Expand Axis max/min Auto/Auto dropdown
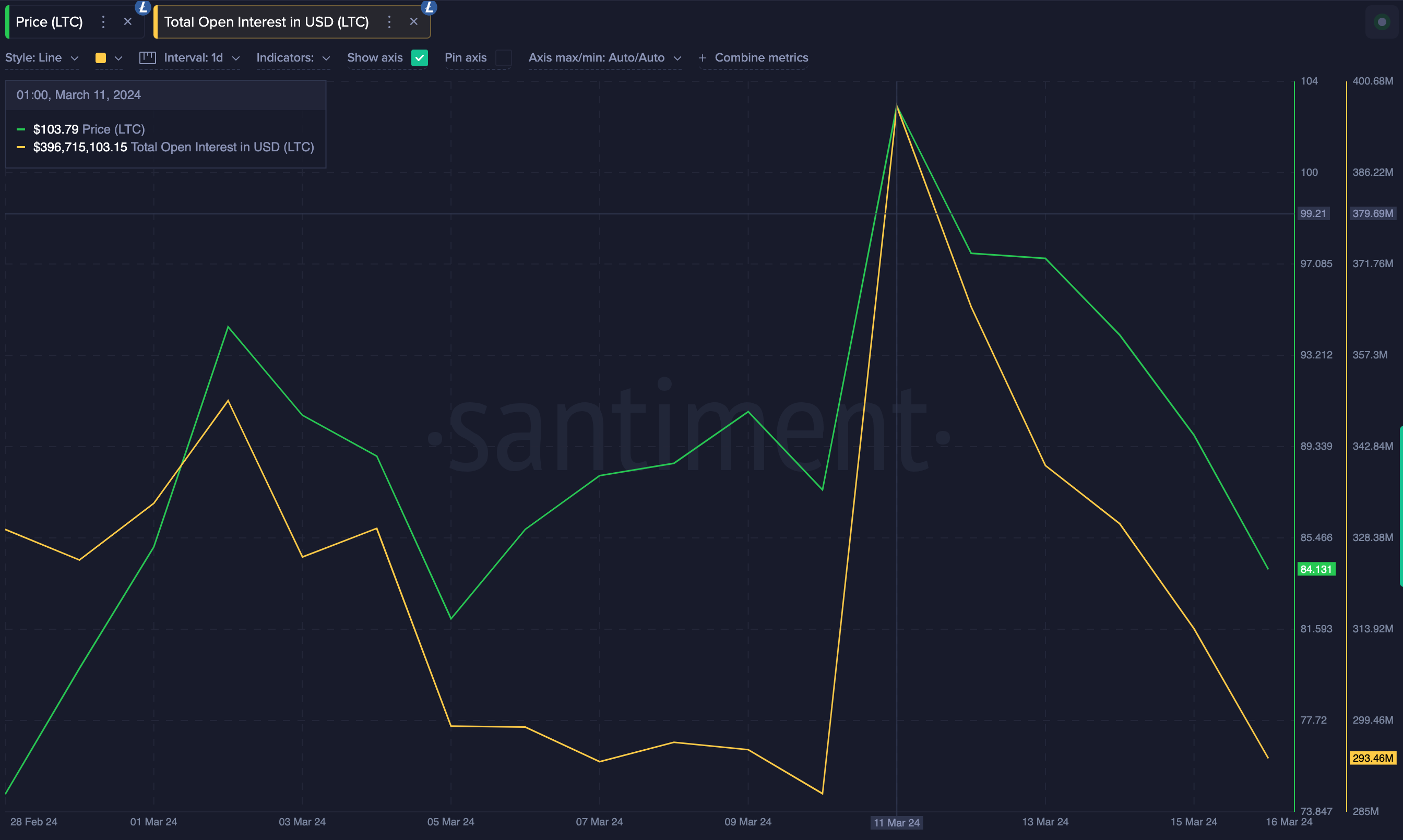This screenshot has width=1403, height=840. coord(604,58)
